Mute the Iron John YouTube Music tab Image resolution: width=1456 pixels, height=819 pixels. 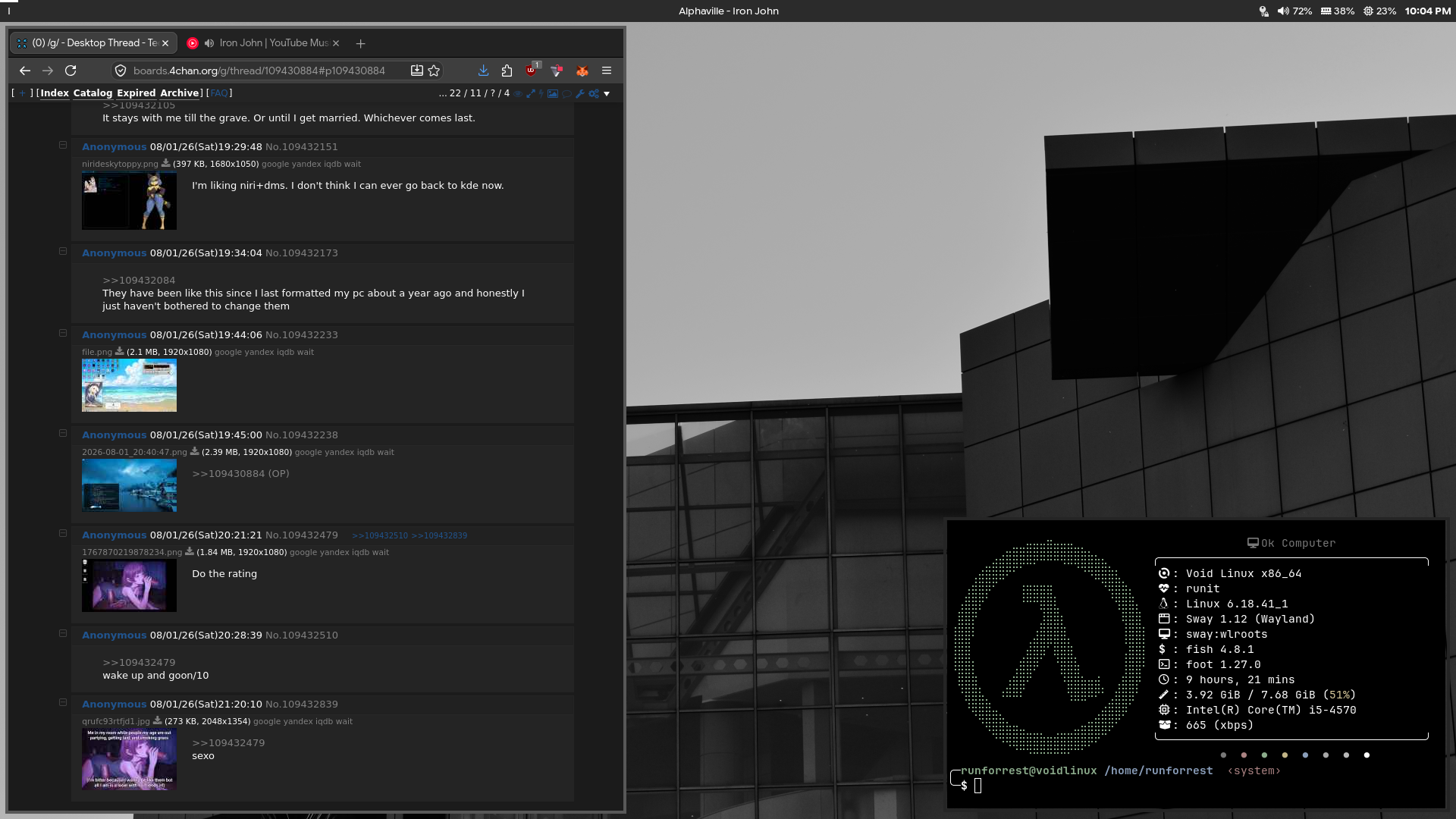pos(209,43)
